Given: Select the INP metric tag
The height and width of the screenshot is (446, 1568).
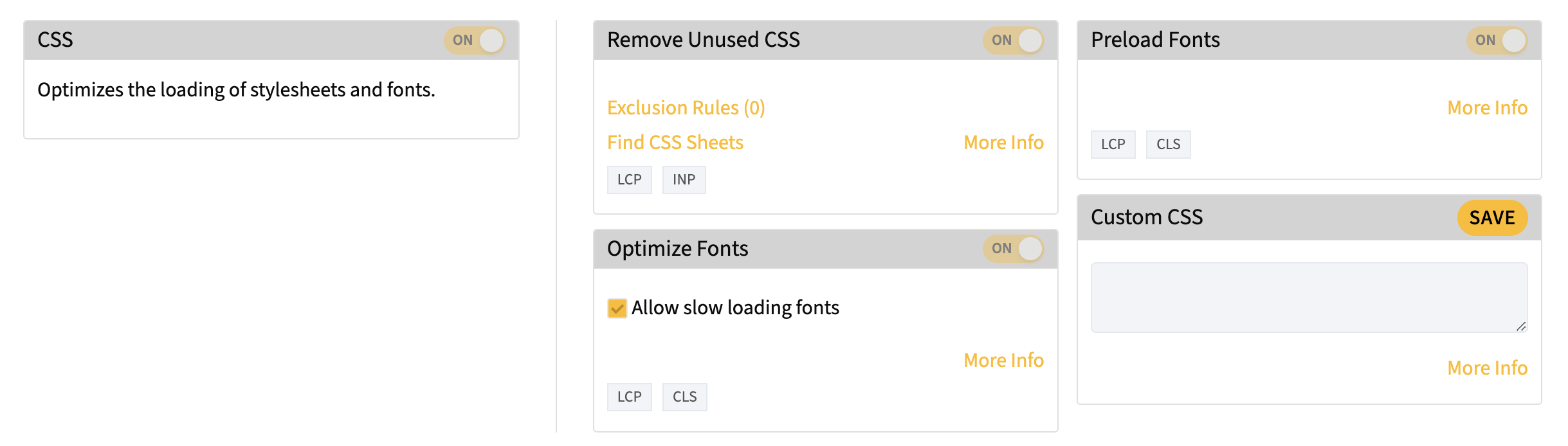Looking at the screenshot, I should pos(684,180).
